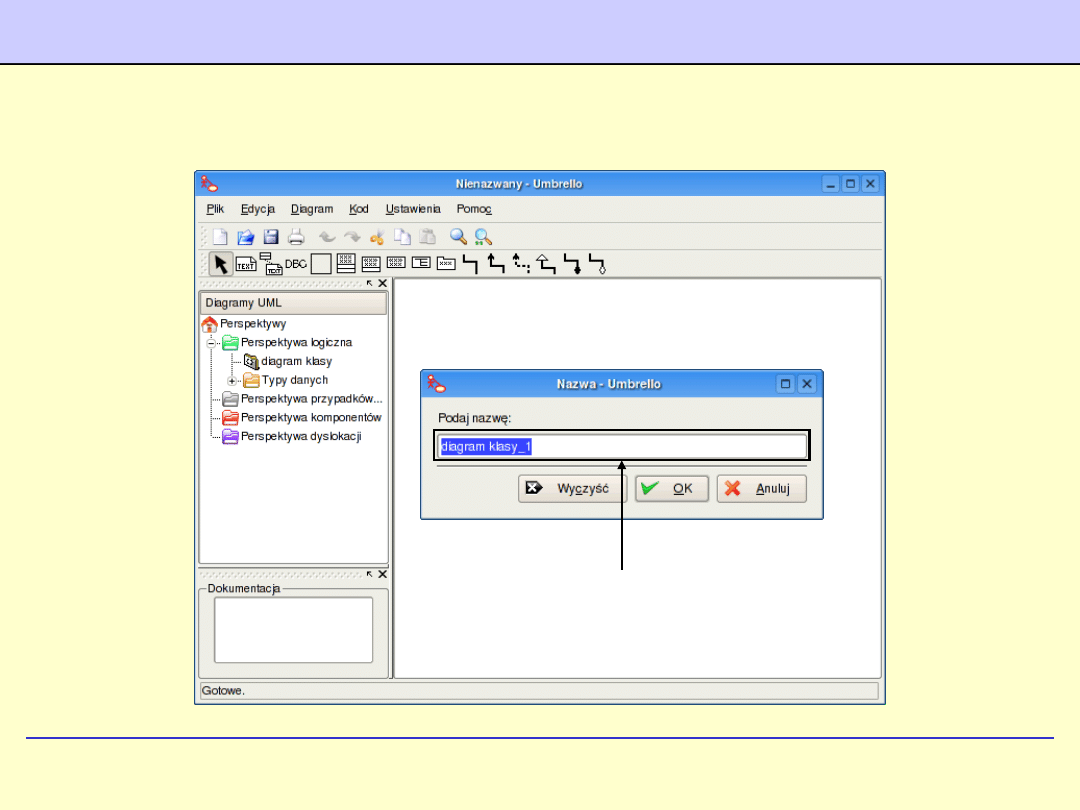Click the Wyczyść button
The height and width of the screenshot is (810, 1080).
tap(572, 489)
